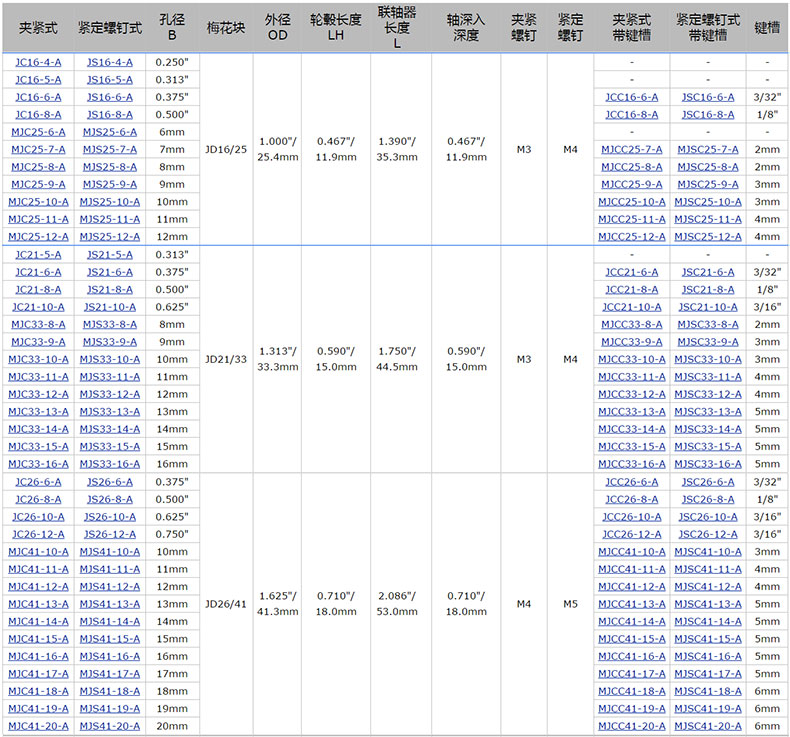
Task: Click the MJSC41-18-A keyway link
Action: [x=708, y=691]
